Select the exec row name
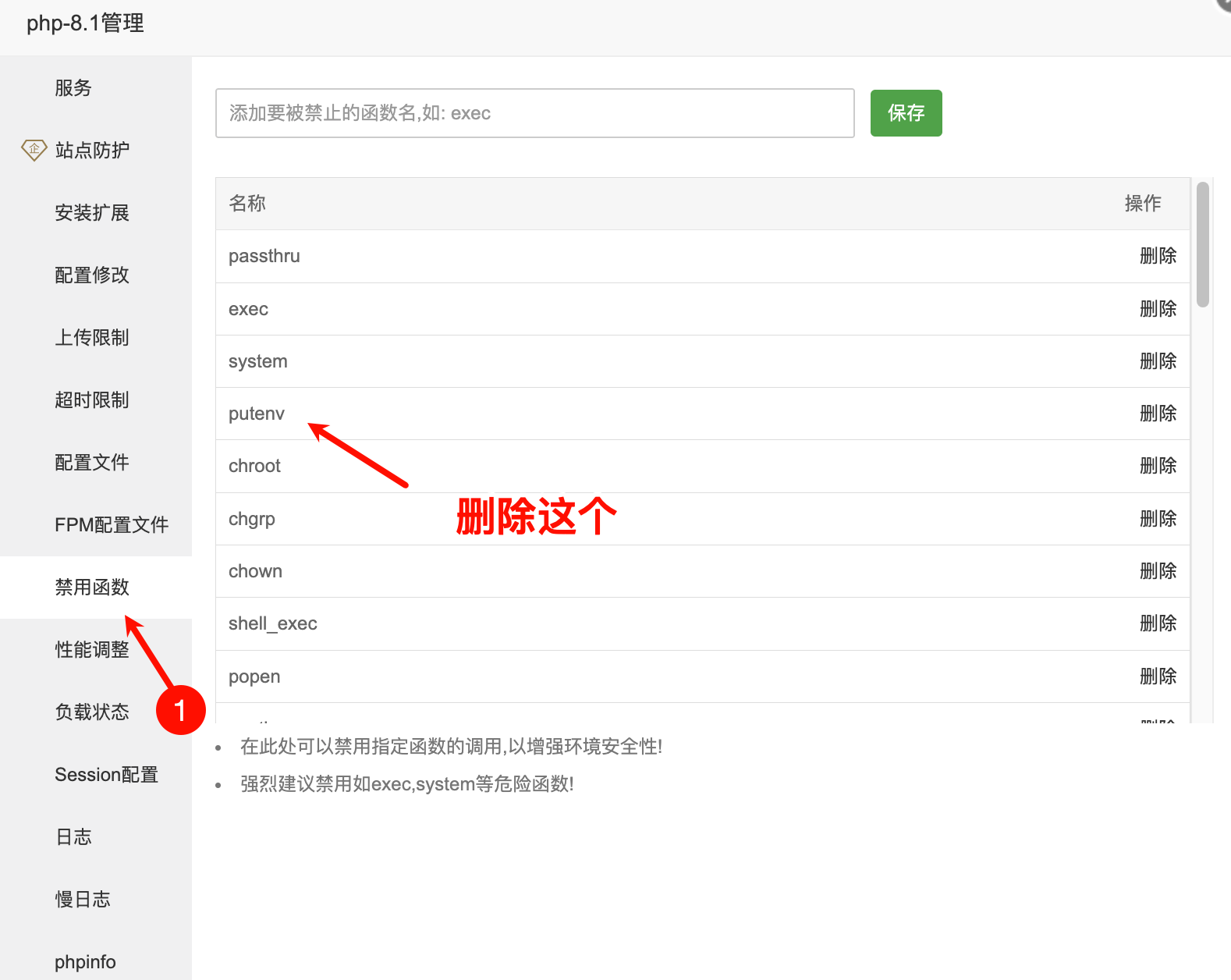 [248, 309]
